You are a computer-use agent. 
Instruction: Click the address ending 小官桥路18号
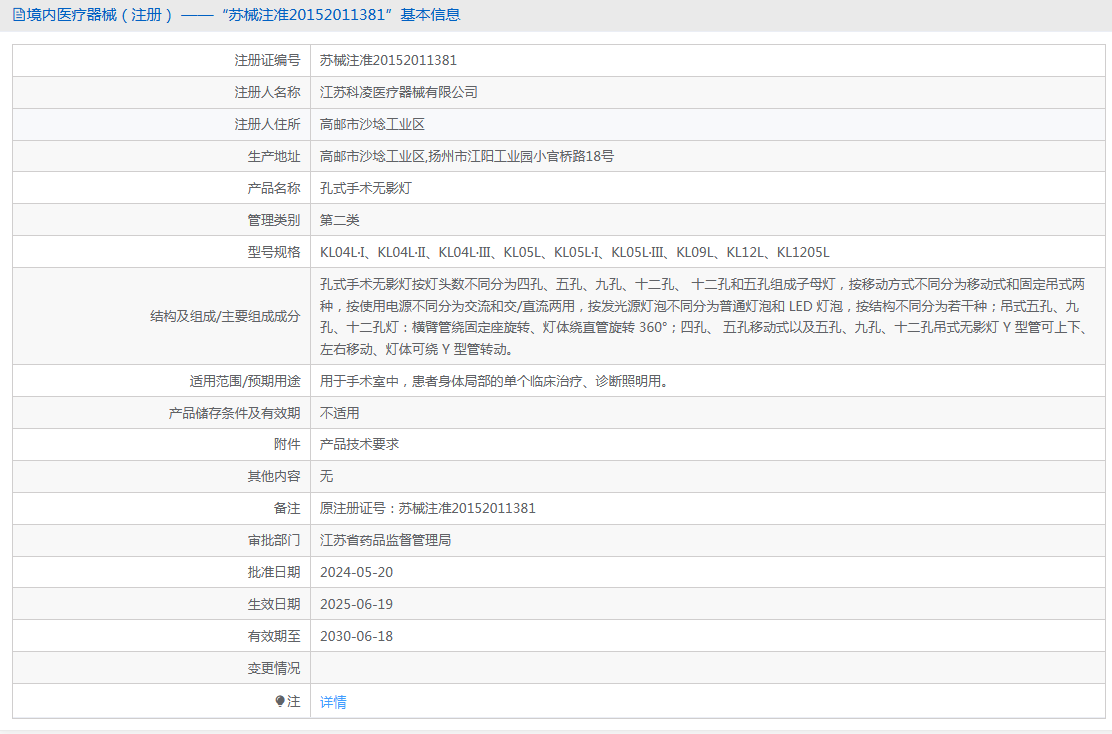[x=467, y=156]
